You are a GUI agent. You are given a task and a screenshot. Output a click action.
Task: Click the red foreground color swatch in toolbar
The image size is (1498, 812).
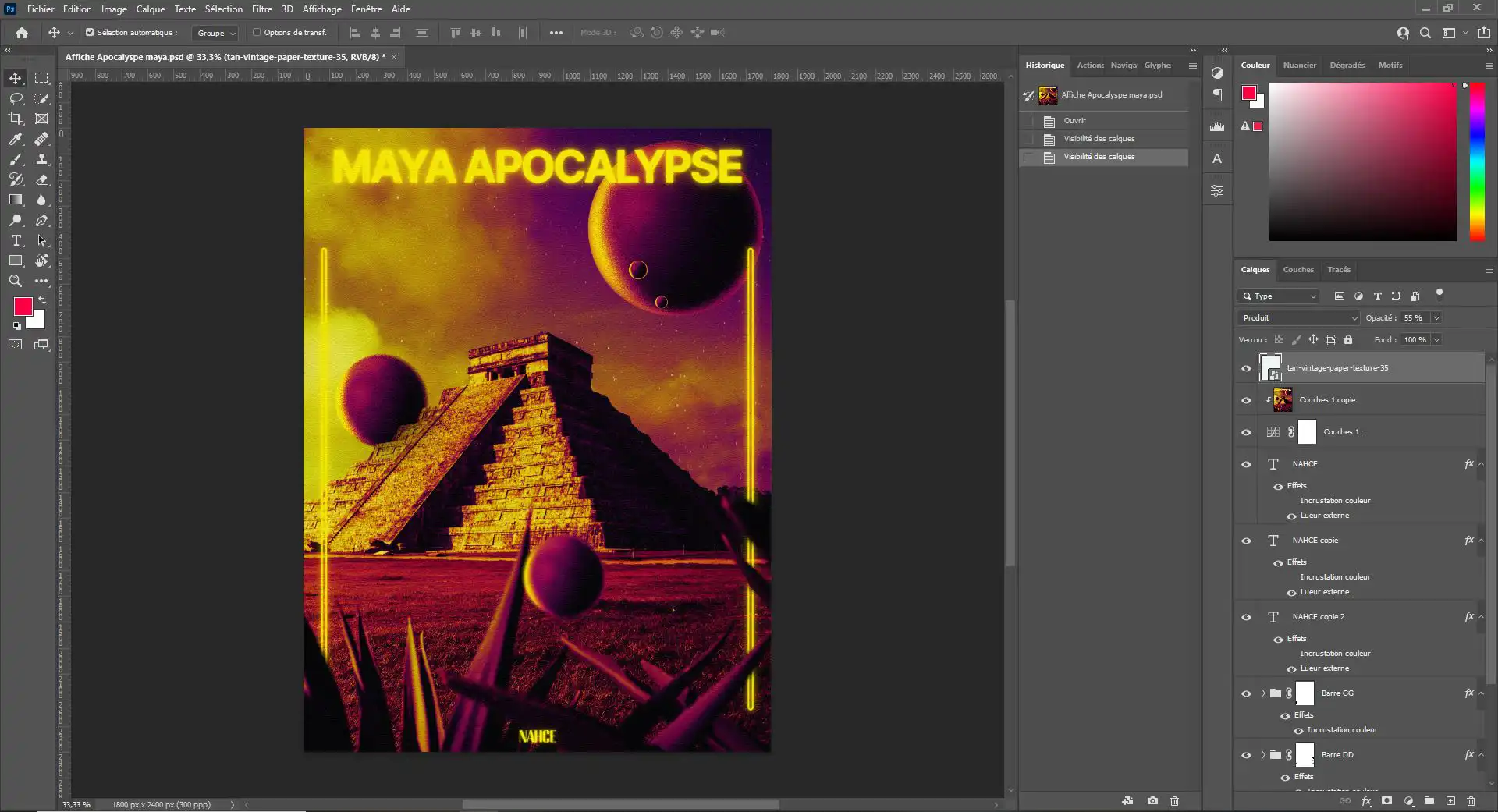pyautogui.click(x=23, y=307)
